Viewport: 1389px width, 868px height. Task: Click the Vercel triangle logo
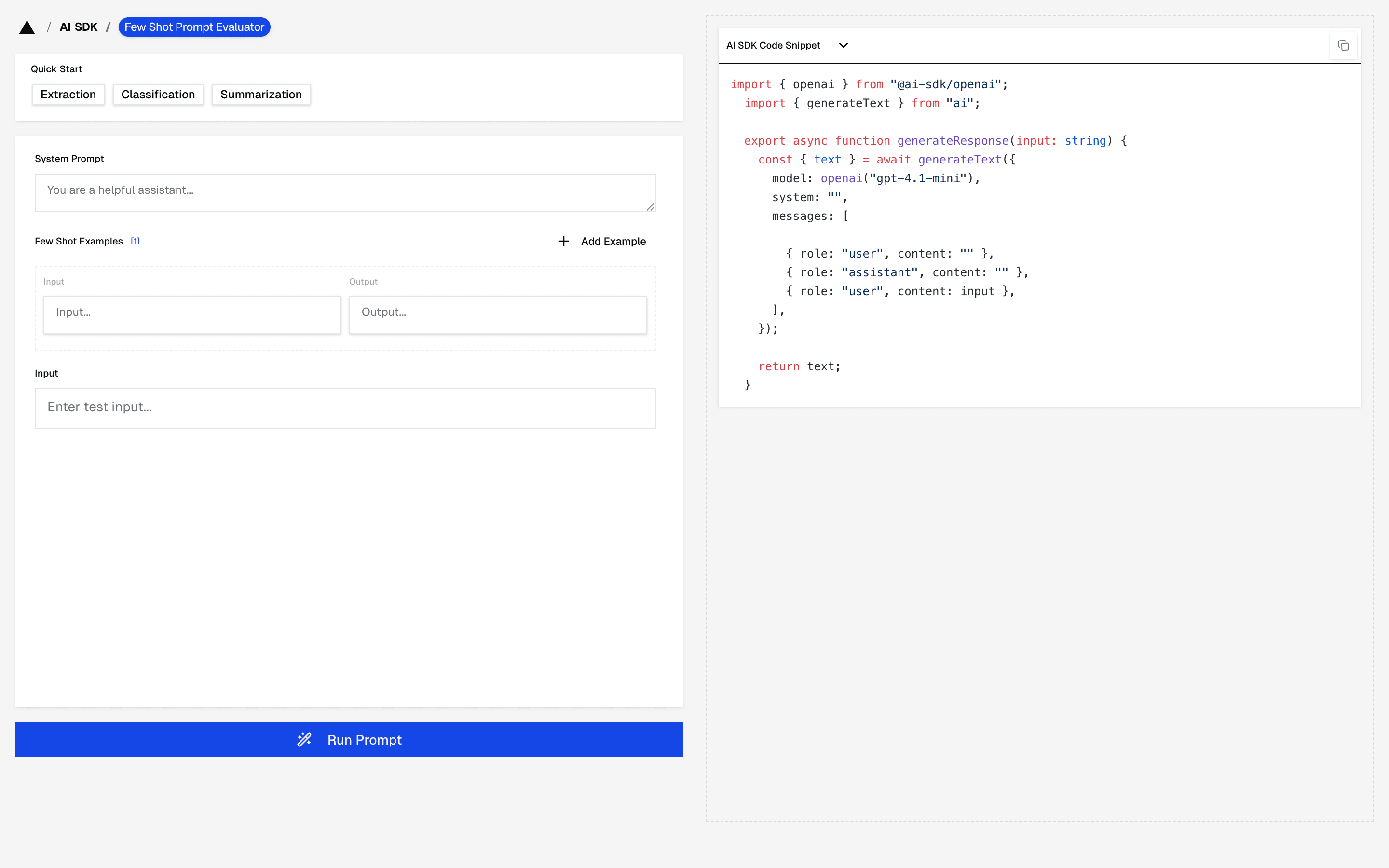tap(27, 27)
